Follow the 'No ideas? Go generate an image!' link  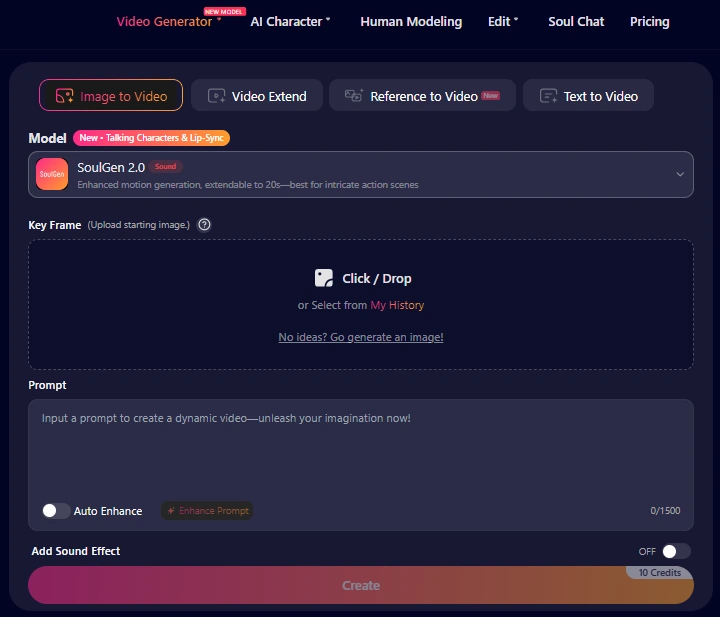360,337
